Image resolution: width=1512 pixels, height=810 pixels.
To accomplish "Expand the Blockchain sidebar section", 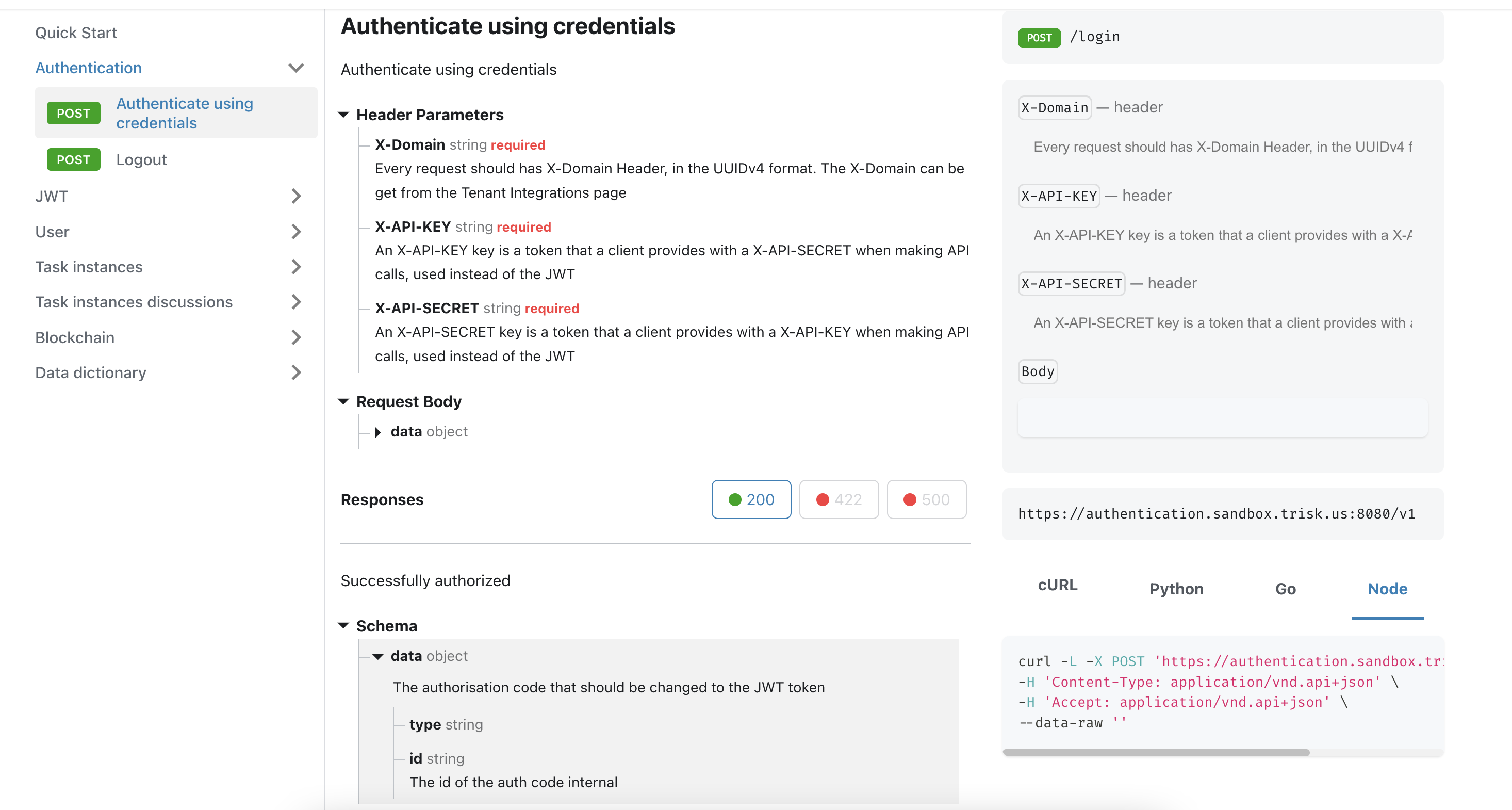I will 297,337.
